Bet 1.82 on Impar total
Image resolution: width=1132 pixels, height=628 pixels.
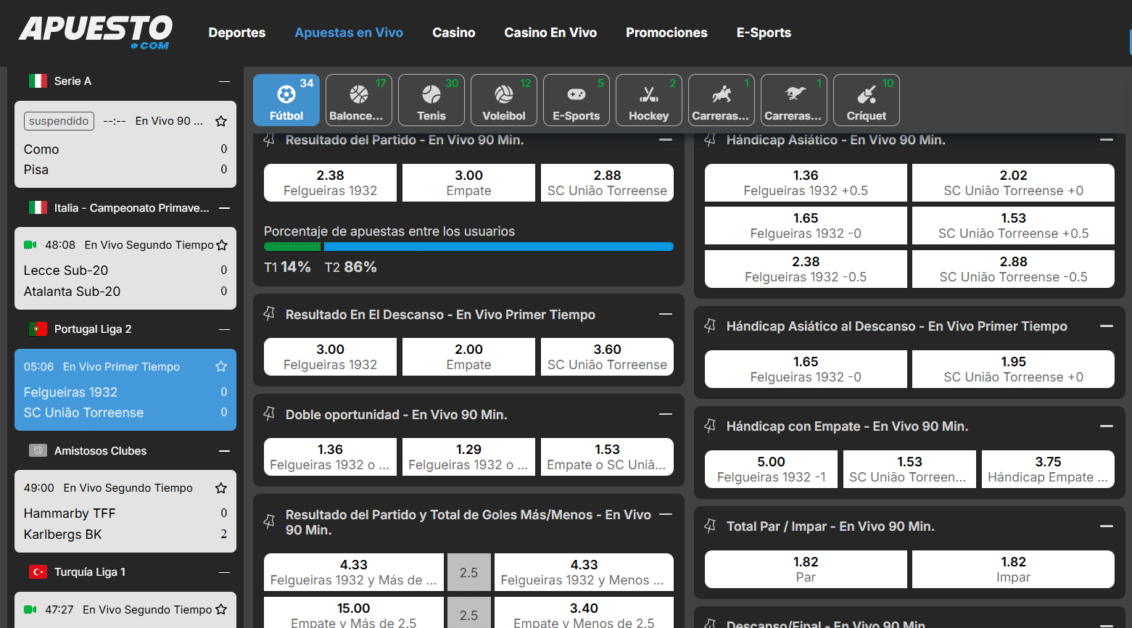click(1013, 570)
